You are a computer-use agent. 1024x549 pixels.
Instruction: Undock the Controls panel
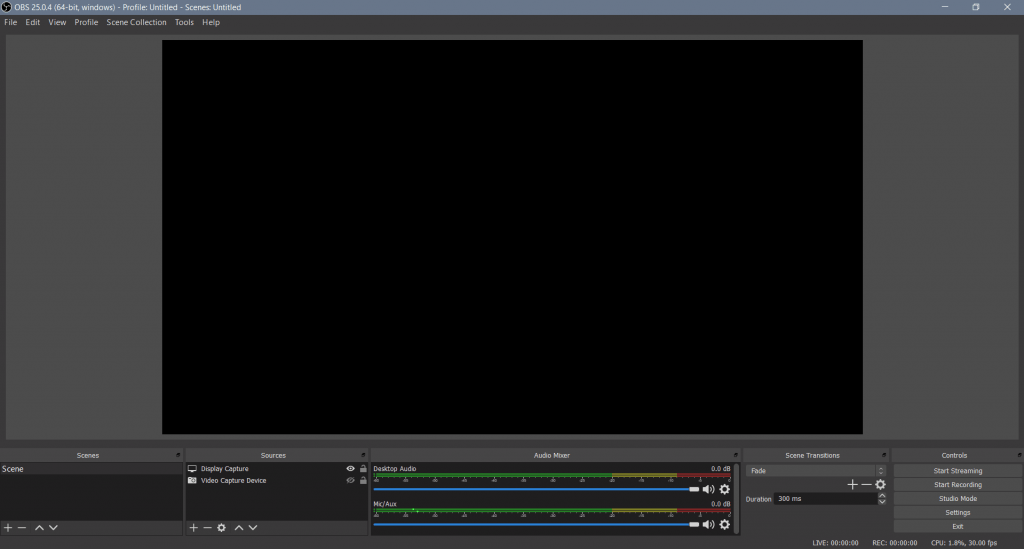click(1019, 455)
